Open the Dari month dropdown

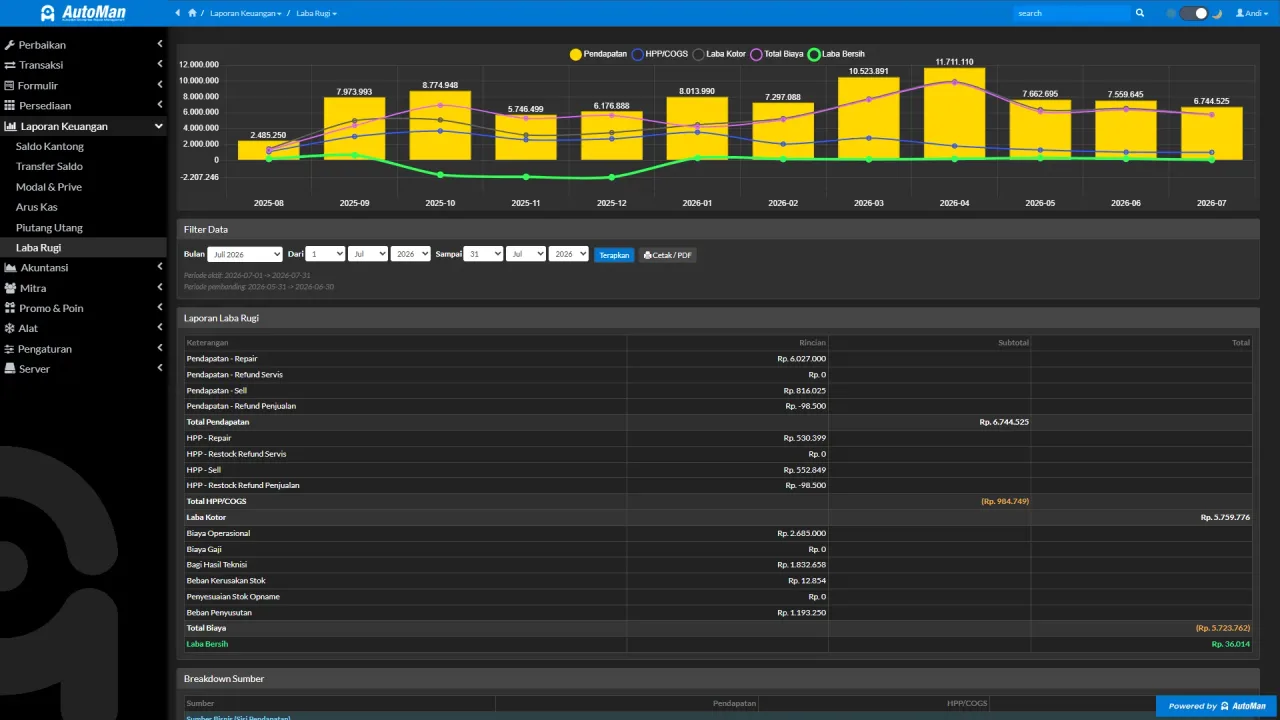pyautogui.click(x=368, y=254)
